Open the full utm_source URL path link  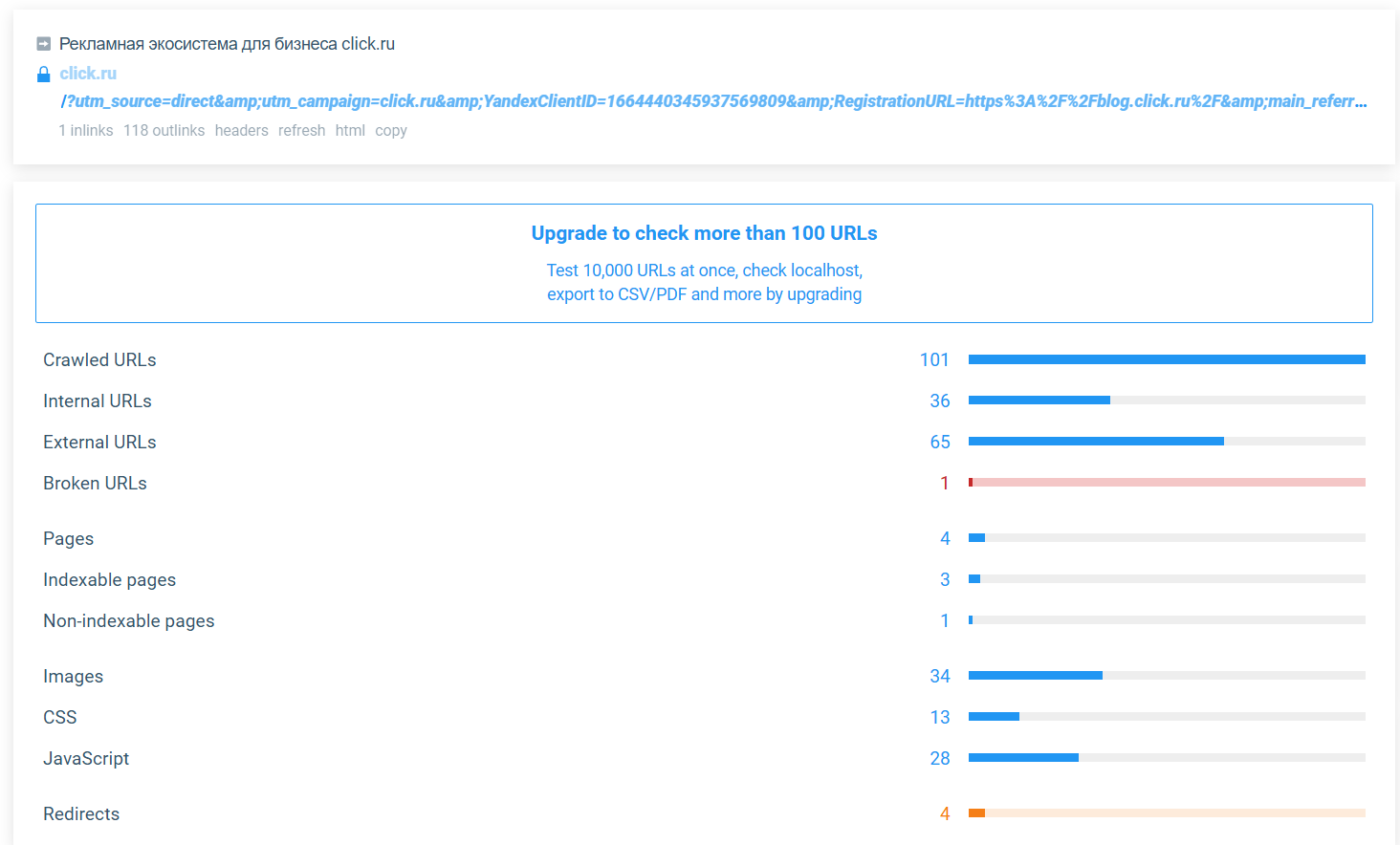[x=712, y=101]
